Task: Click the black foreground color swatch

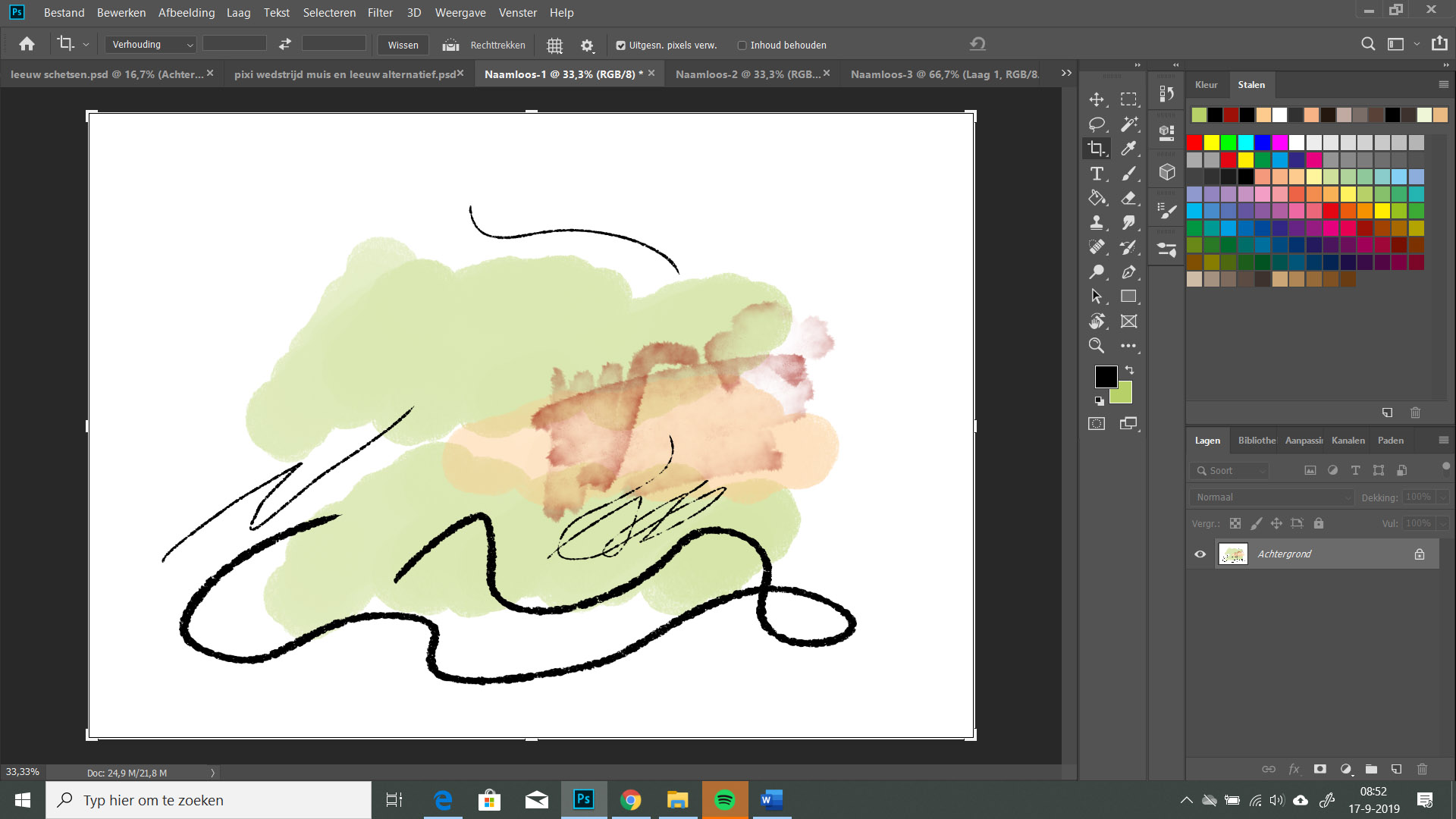Action: point(1106,376)
